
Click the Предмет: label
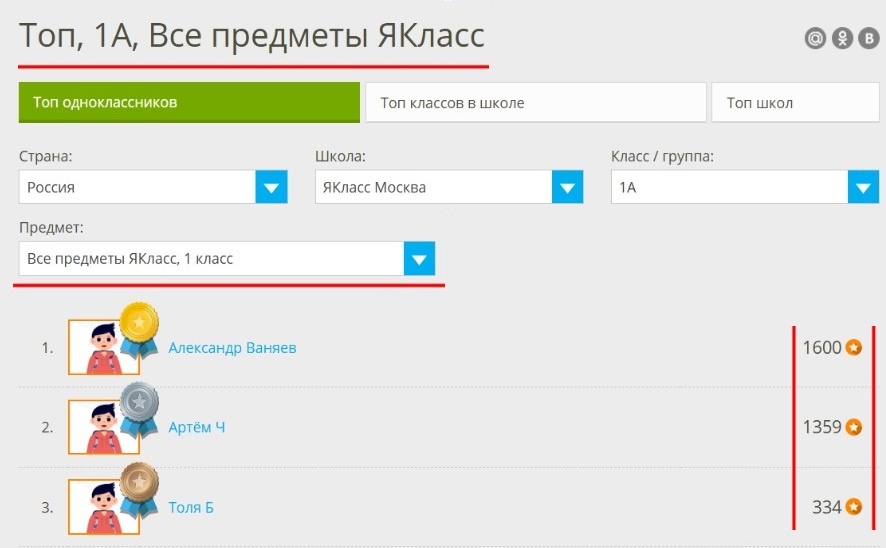pyautogui.click(x=51, y=228)
